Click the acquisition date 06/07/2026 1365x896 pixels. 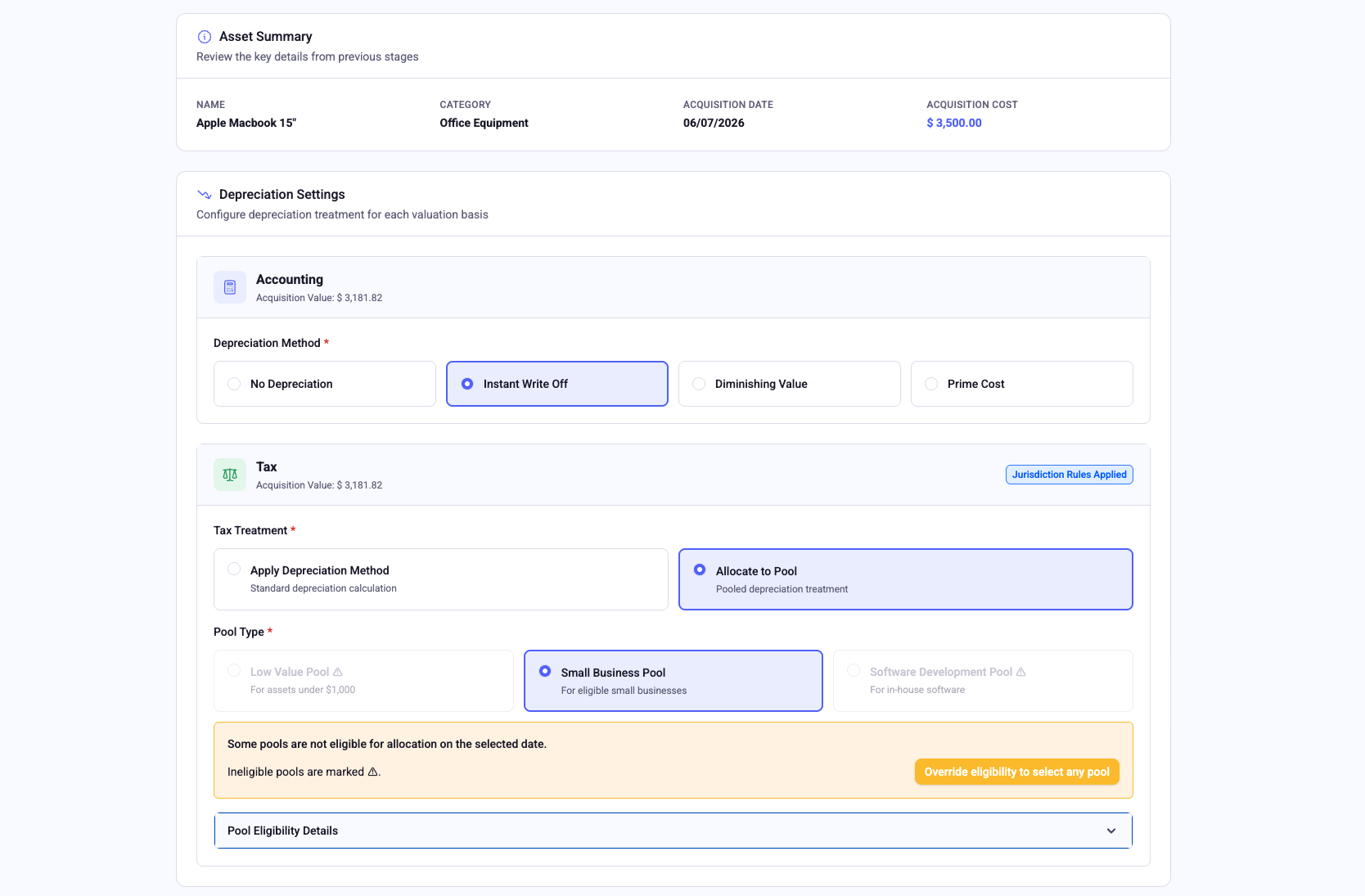coord(714,123)
